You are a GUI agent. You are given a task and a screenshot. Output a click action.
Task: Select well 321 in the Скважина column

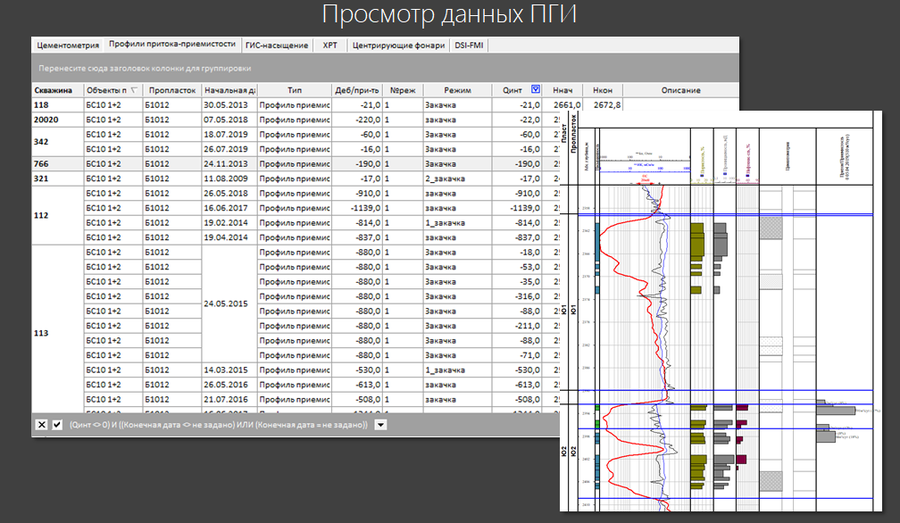(57, 179)
